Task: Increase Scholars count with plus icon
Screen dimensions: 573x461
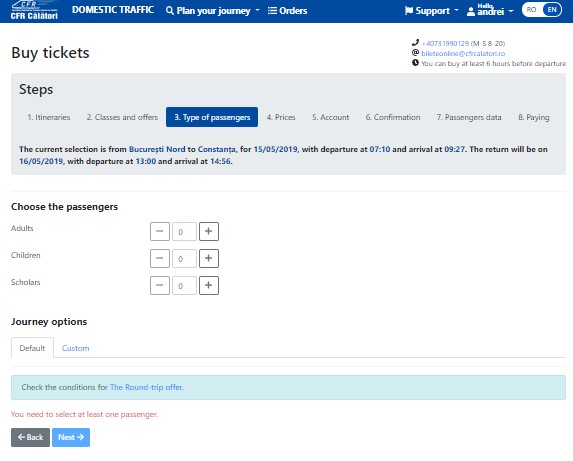Action: tap(209, 285)
